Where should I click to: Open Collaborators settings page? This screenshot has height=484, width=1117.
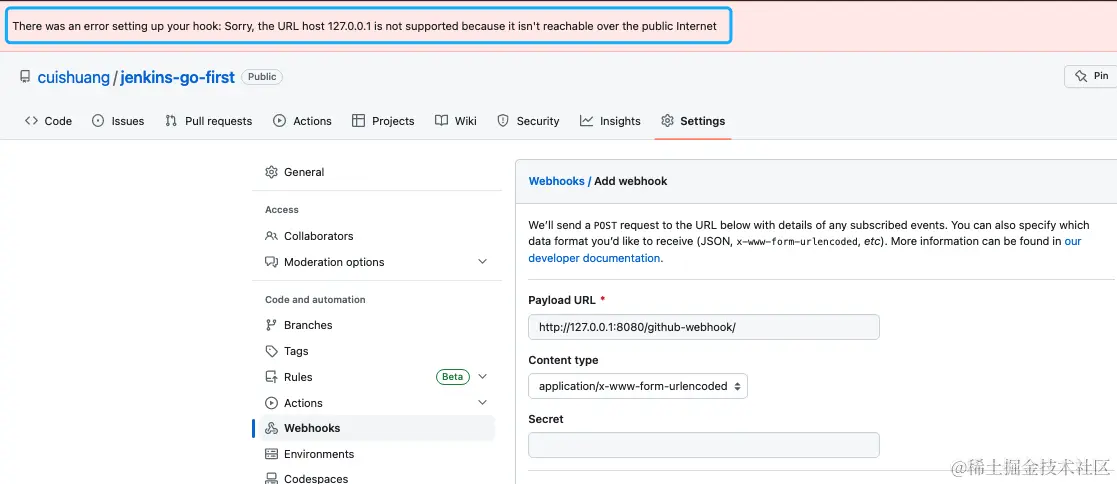pyautogui.click(x=318, y=236)
